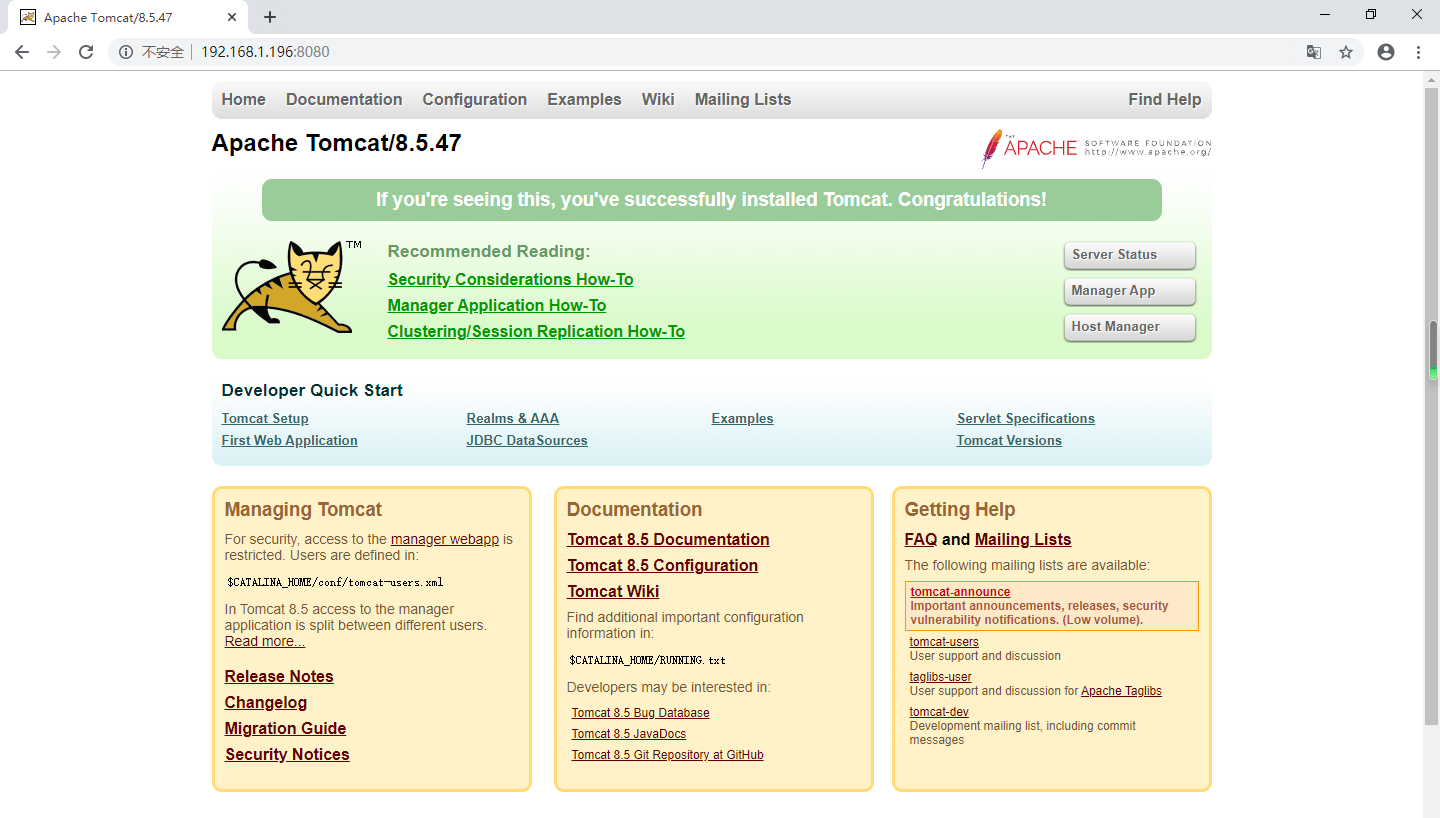Screen dimensions: 1440x818
Task: Reload the Tomcat page
Action: (86, 52)
